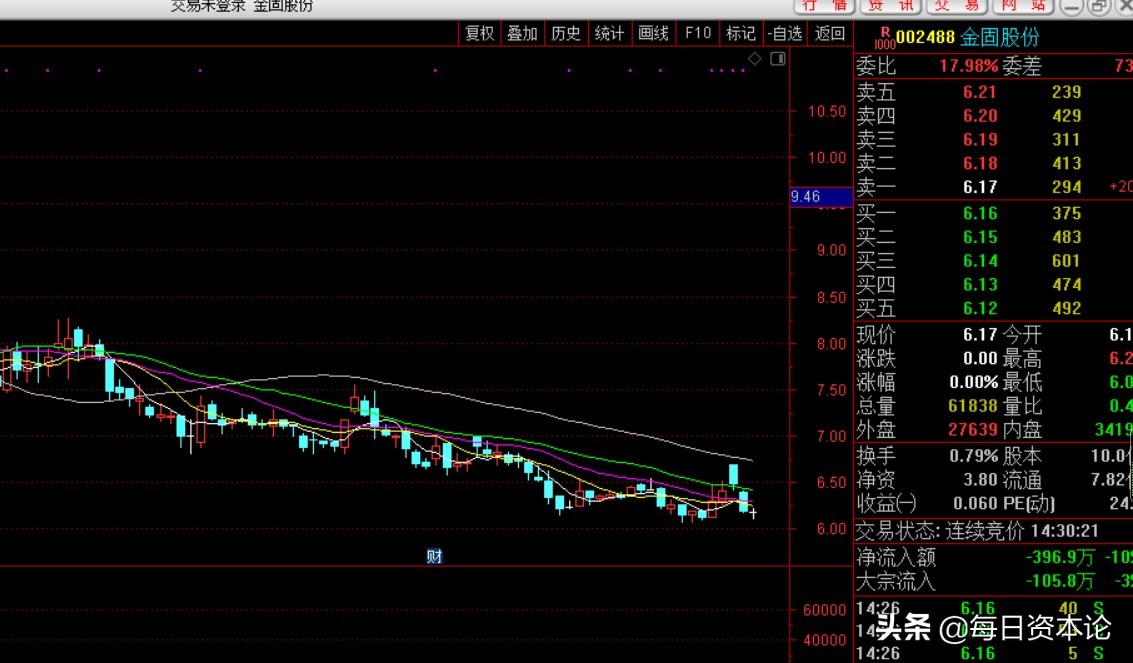Image resolution: width=1133 pixels, height=663 pixels.
Task: Click the R 1000 badge icon
Action: (884, 38)
